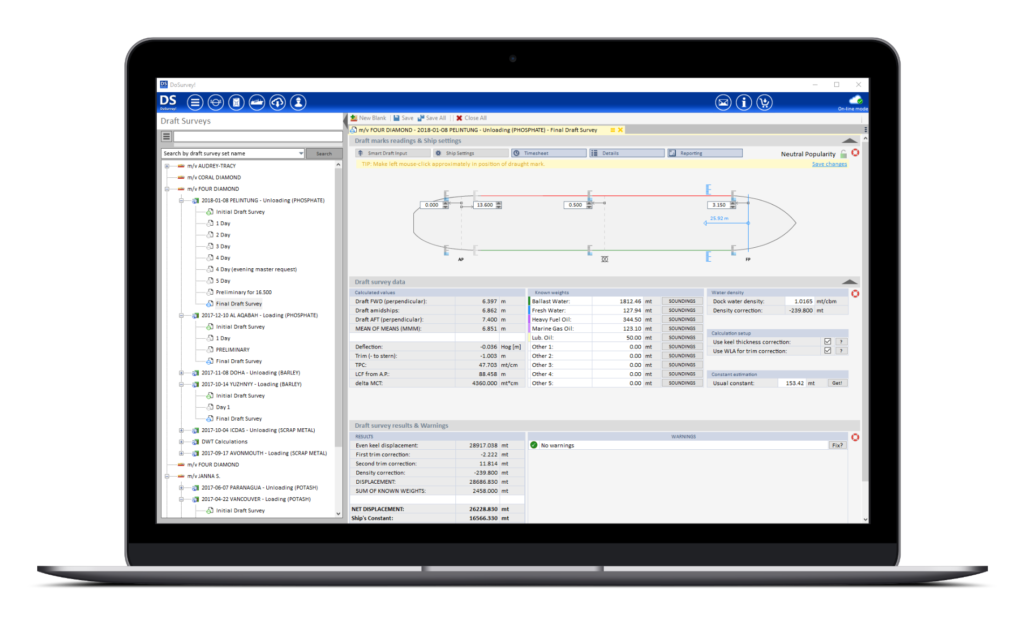Collapse the 2018-01-08 PELINTUNG tree node
The image size is (1024, 634).
tap(183, 200)
